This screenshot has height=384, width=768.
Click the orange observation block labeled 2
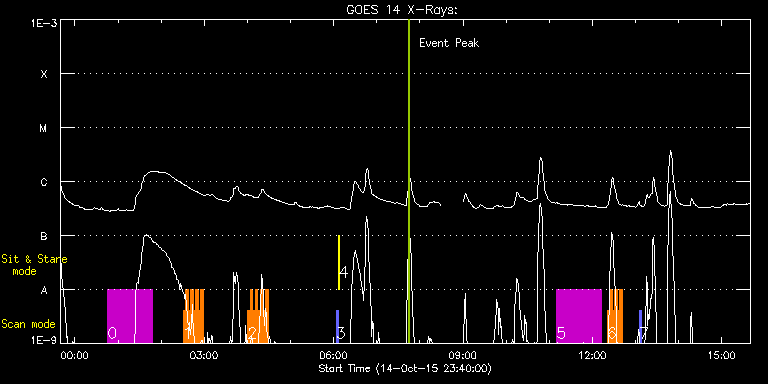point(258,316)
